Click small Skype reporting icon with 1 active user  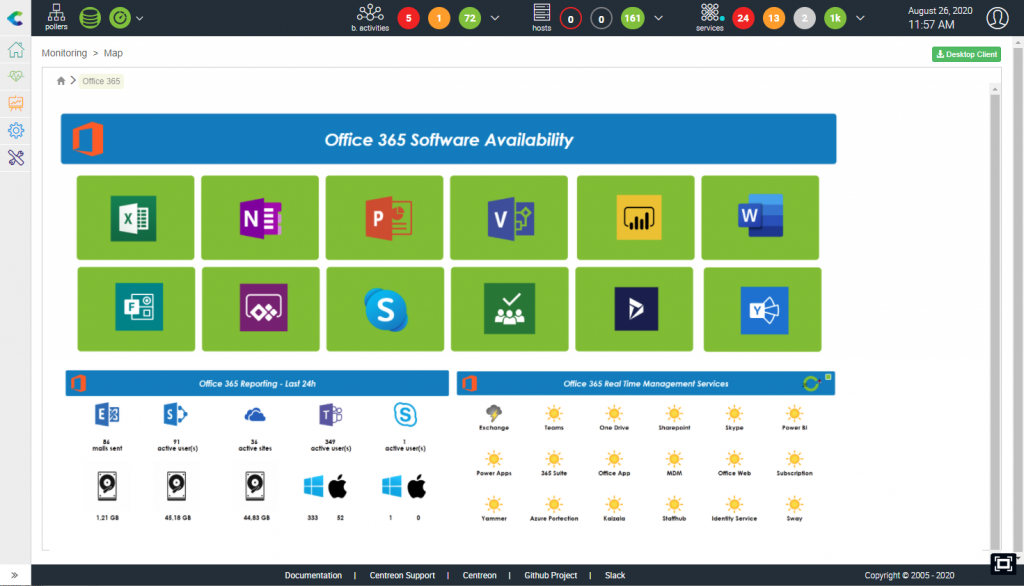point(405,415)
